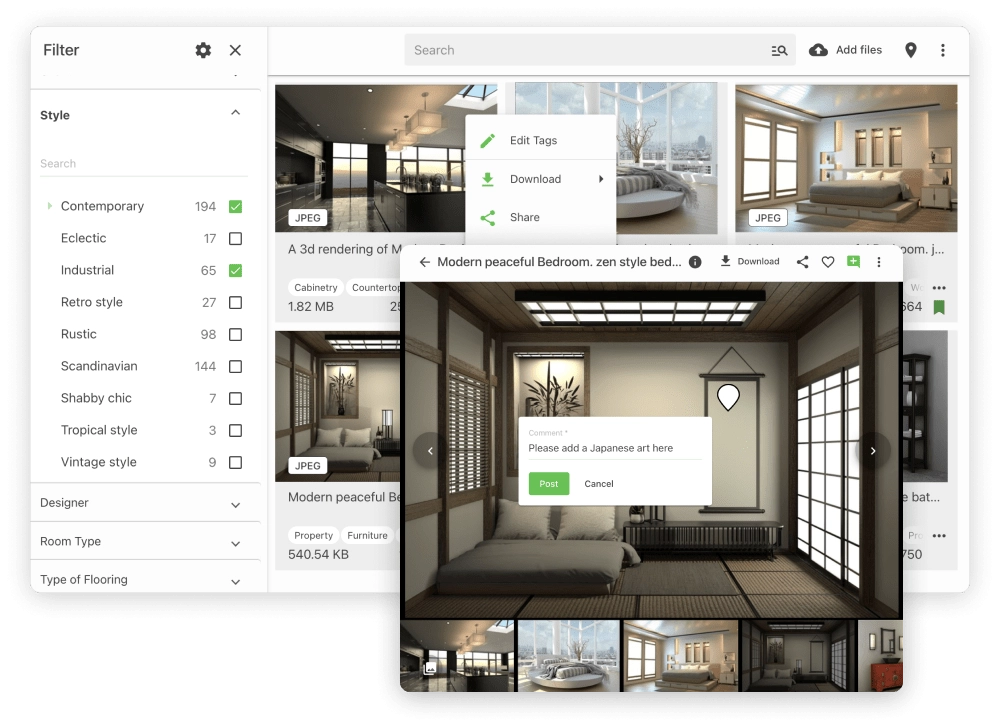Uncheck the Contemporary style checkbox
Viewport: 1000px width, 726px height.
click(x=235, y=206)
